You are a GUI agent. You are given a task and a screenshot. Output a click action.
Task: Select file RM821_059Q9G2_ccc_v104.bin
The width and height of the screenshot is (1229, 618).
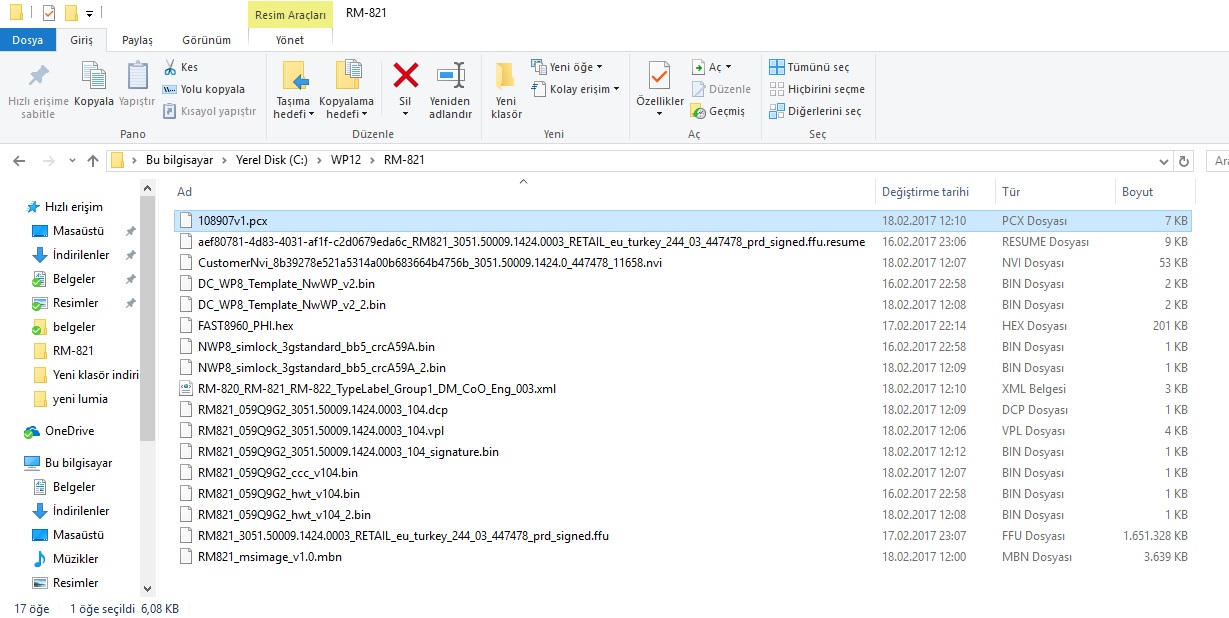click(x=683, y=472)
